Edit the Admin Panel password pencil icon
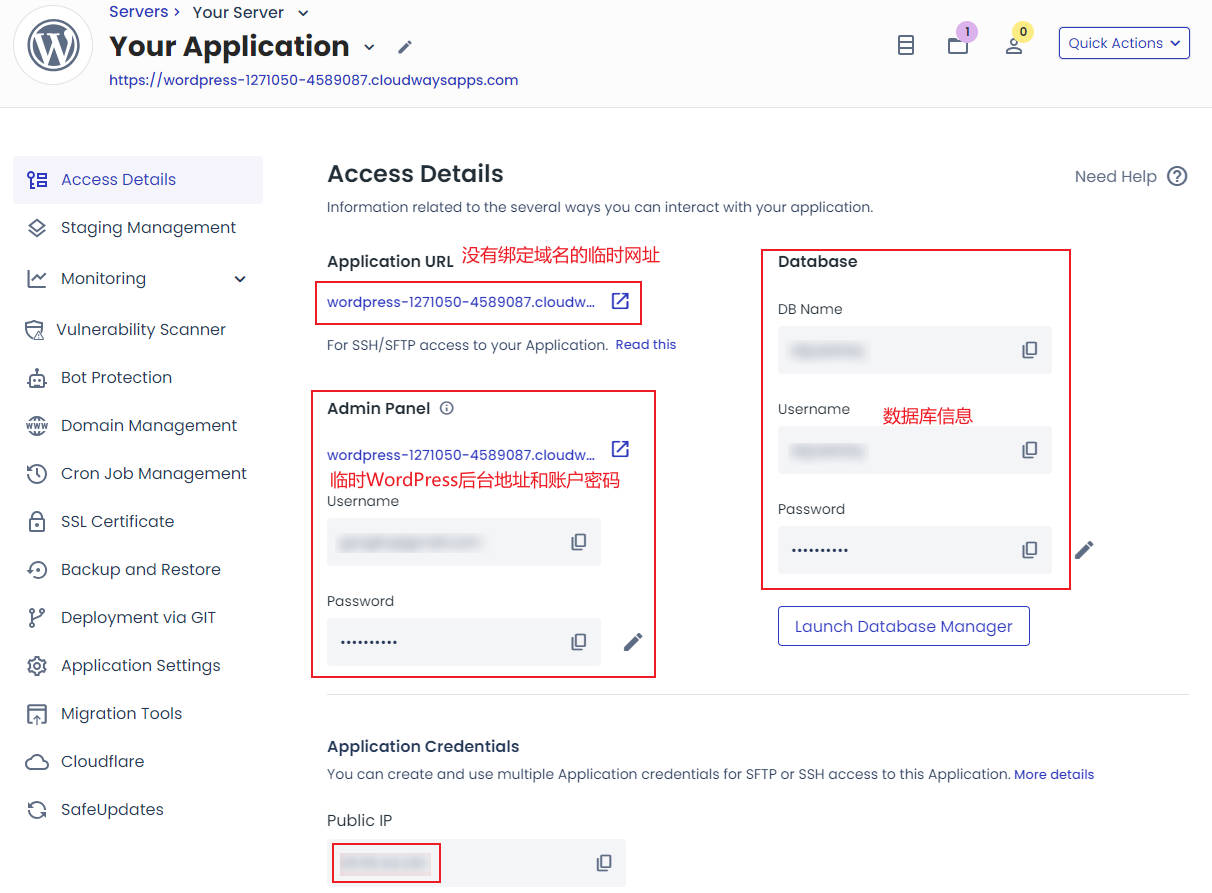 click(x=633, y=642)
